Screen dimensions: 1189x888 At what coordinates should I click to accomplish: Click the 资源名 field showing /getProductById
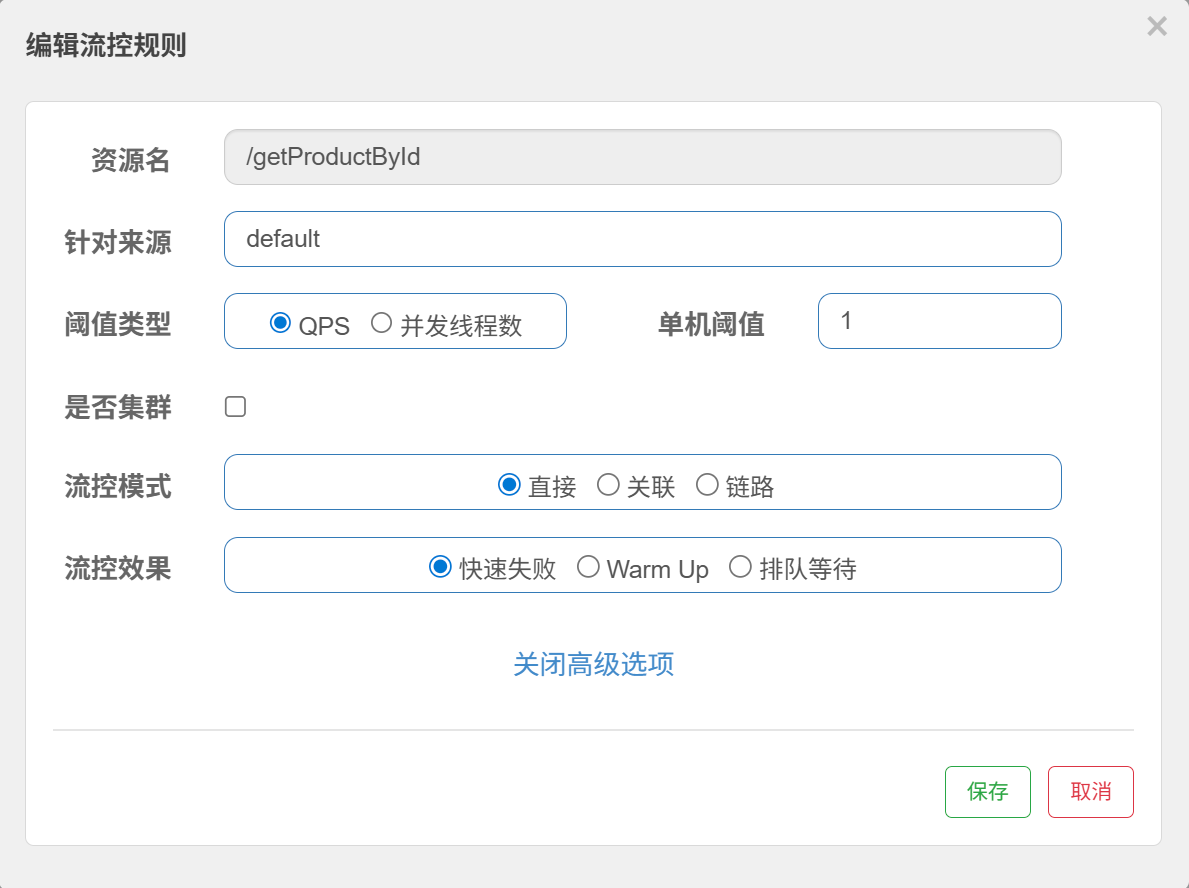[x=642, y=157]
